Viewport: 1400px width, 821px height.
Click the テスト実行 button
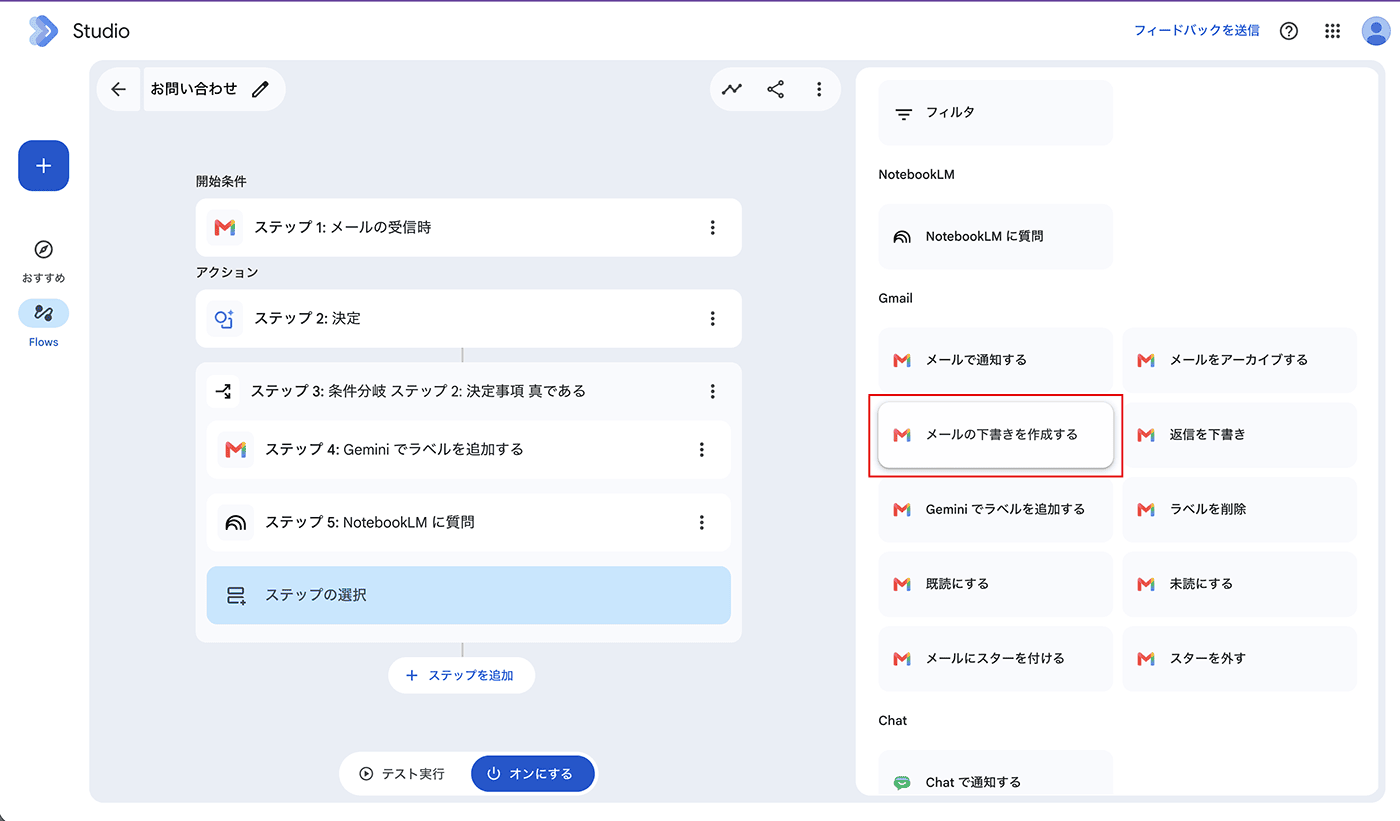click(x=404, y=774)
